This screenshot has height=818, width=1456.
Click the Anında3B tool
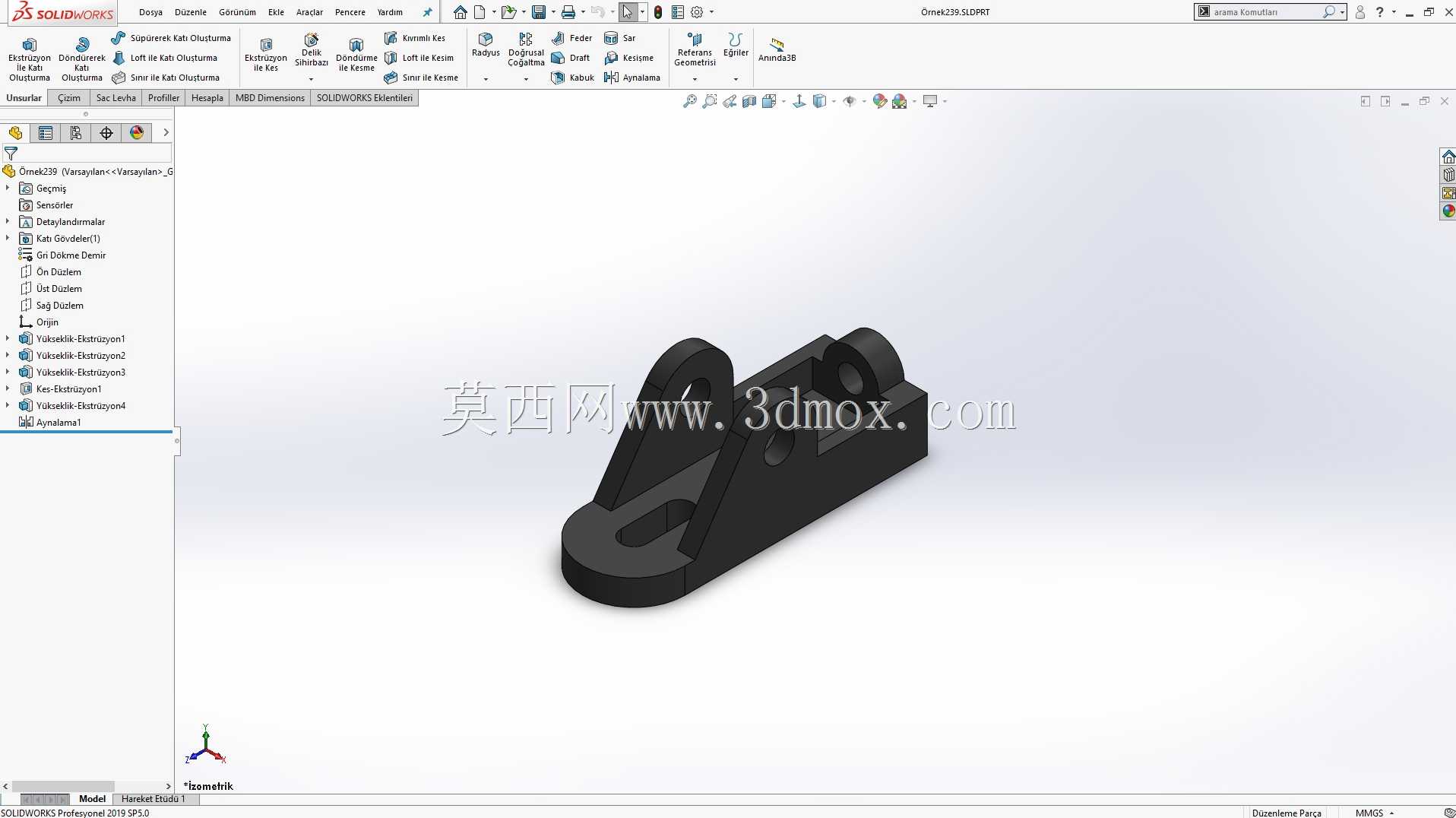777,50
